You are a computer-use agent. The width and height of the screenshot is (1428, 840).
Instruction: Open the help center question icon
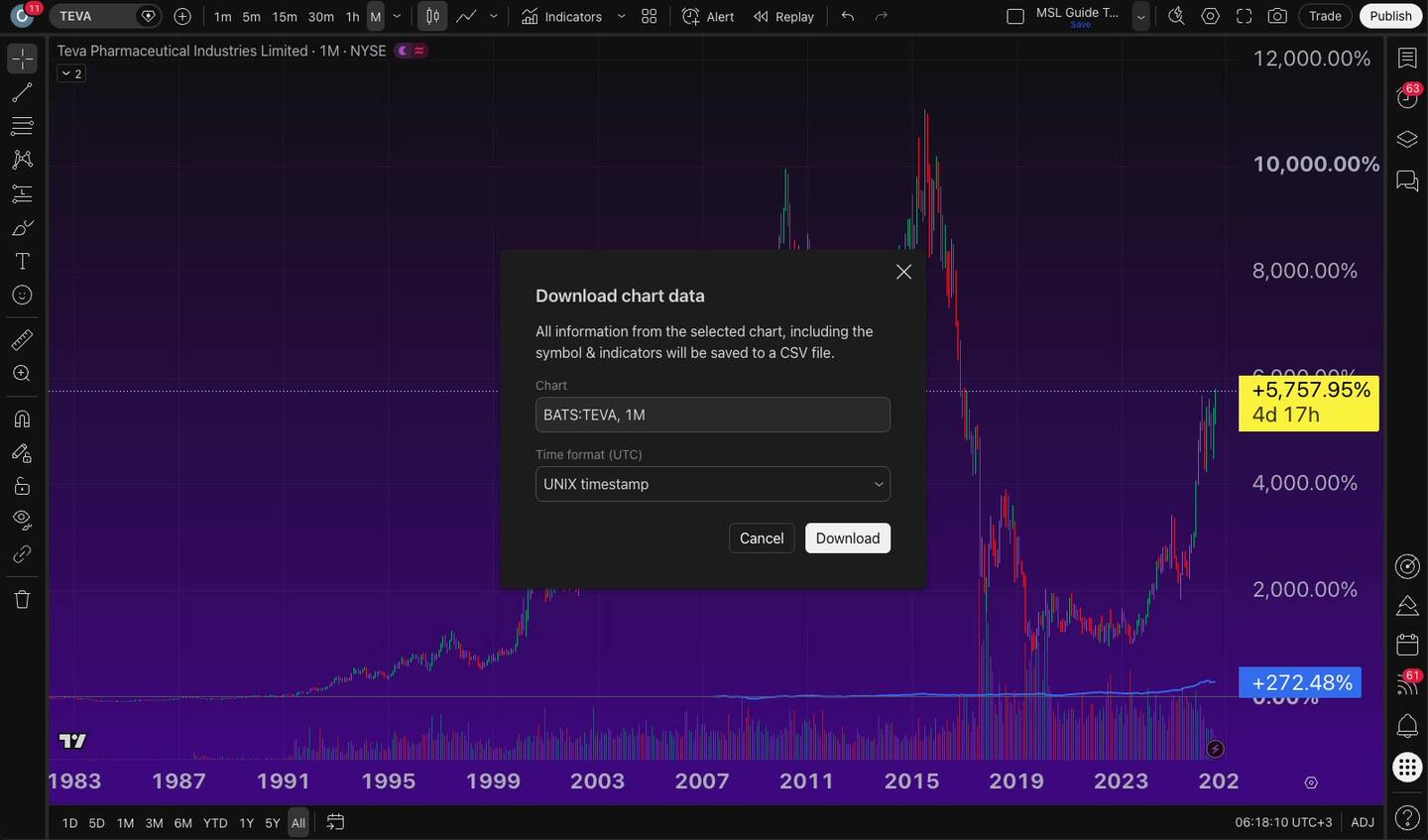pyautogui.click(x=1407, y=817)
